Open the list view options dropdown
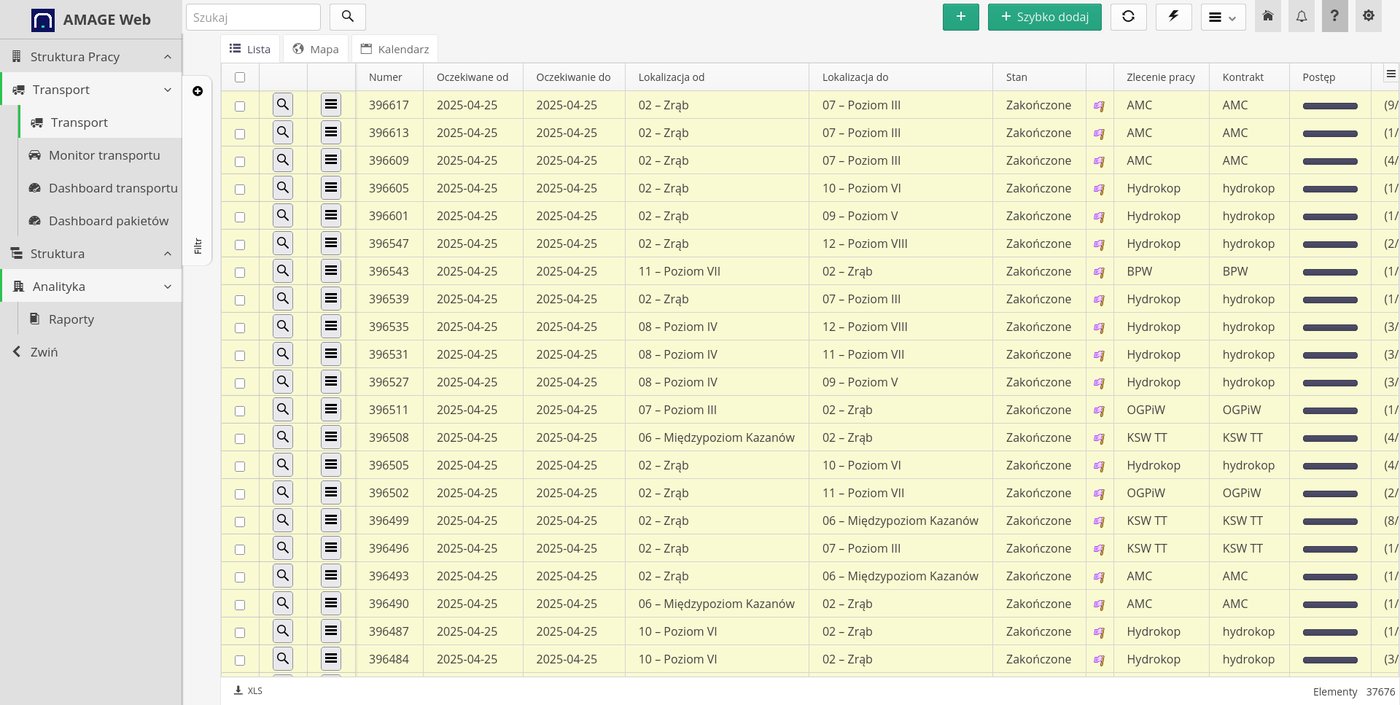Screen dimensions: 1400x705 [1223, 17]
